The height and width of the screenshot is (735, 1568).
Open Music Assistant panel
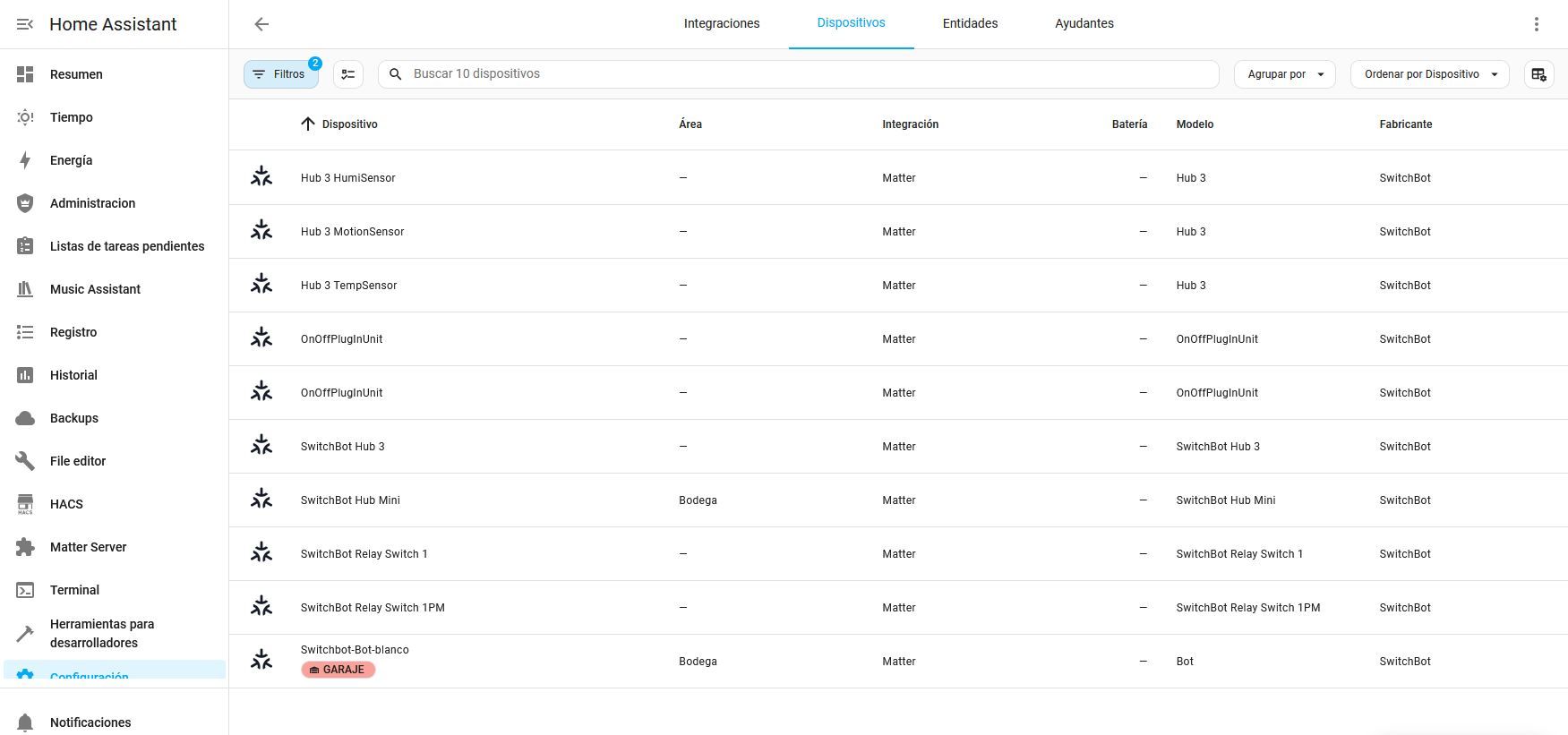click(115, 289)
